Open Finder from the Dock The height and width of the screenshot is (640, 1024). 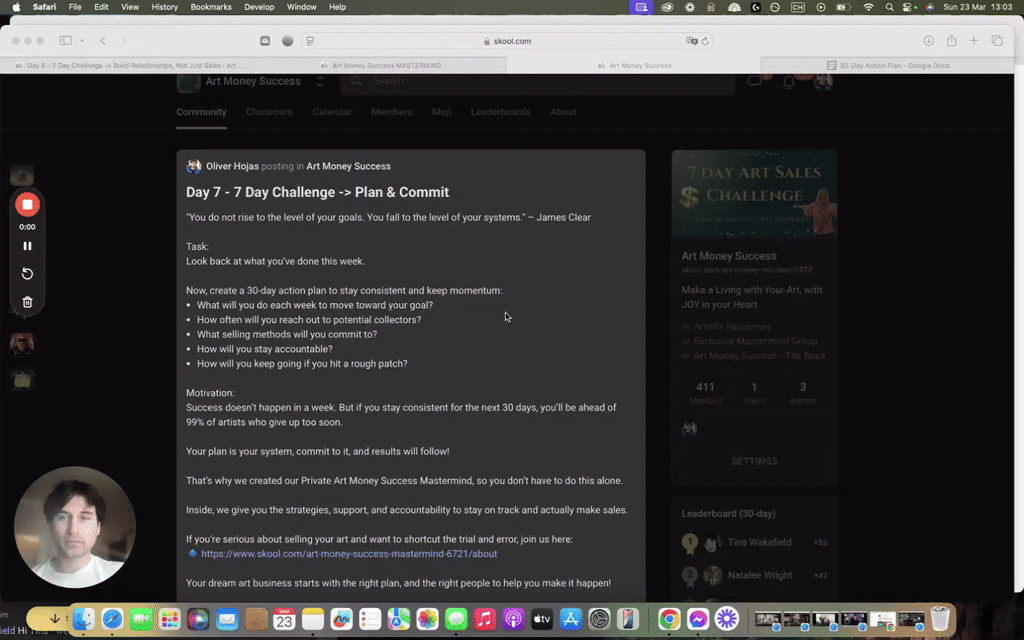pyautogui.click(x=84, y=619)
